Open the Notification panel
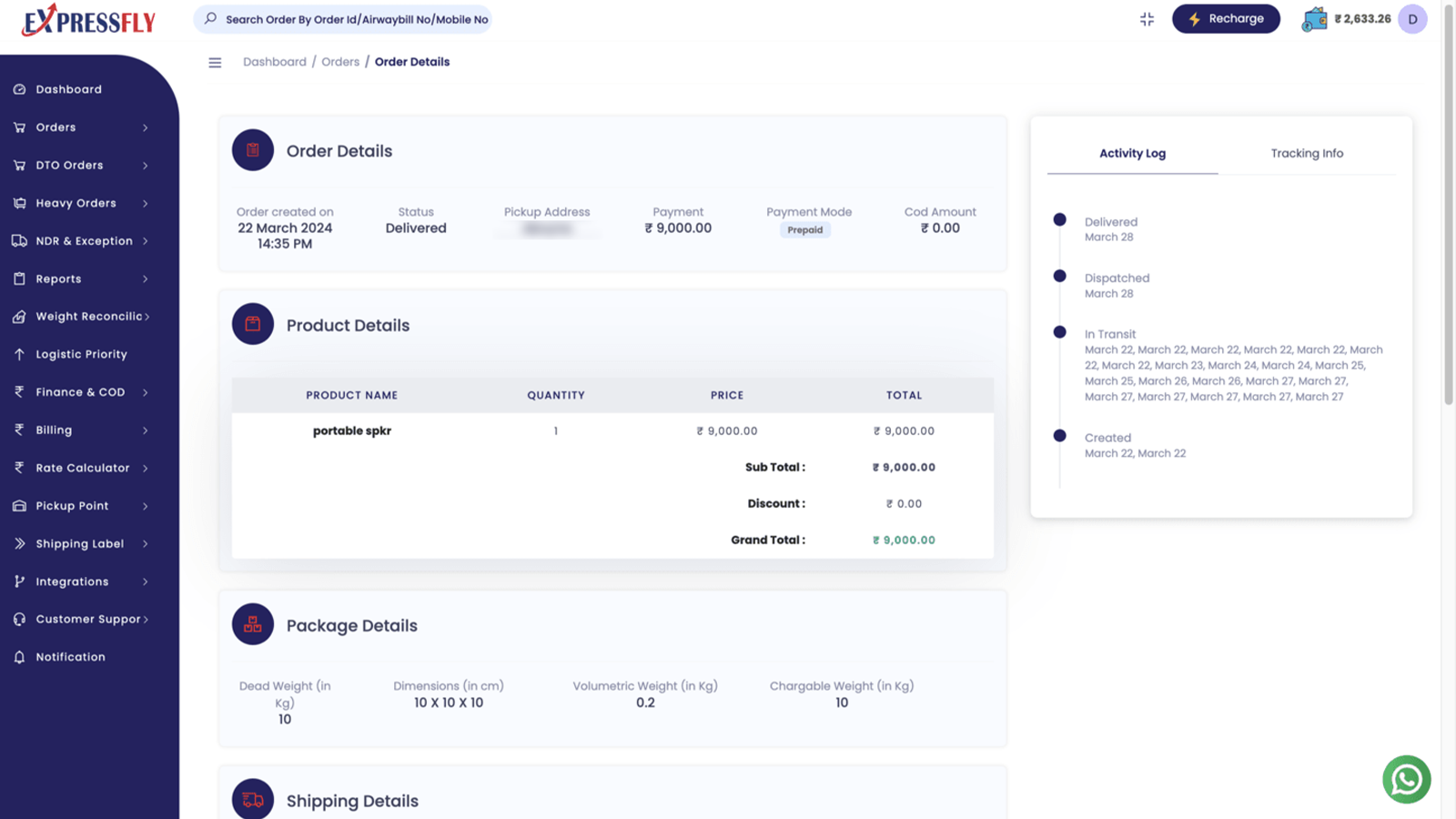Image resolution: width=1456 pixels, height=819 pixels. point(71,656)
